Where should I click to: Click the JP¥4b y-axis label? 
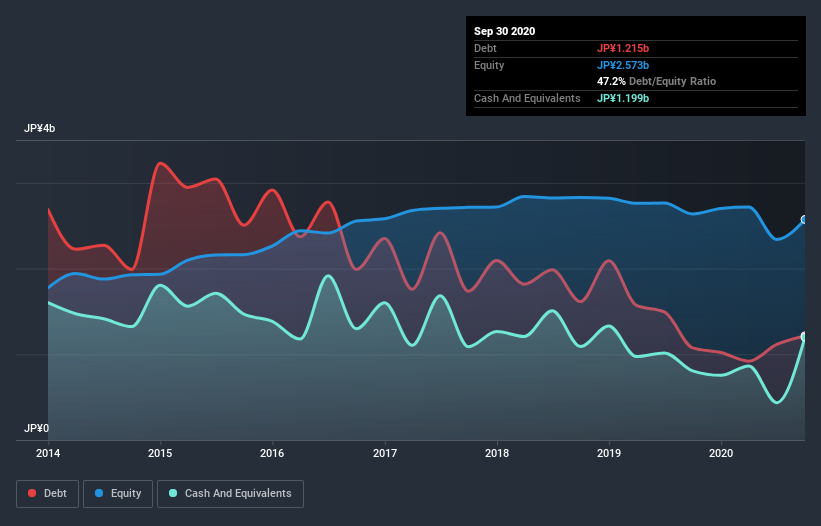[39, 128]
